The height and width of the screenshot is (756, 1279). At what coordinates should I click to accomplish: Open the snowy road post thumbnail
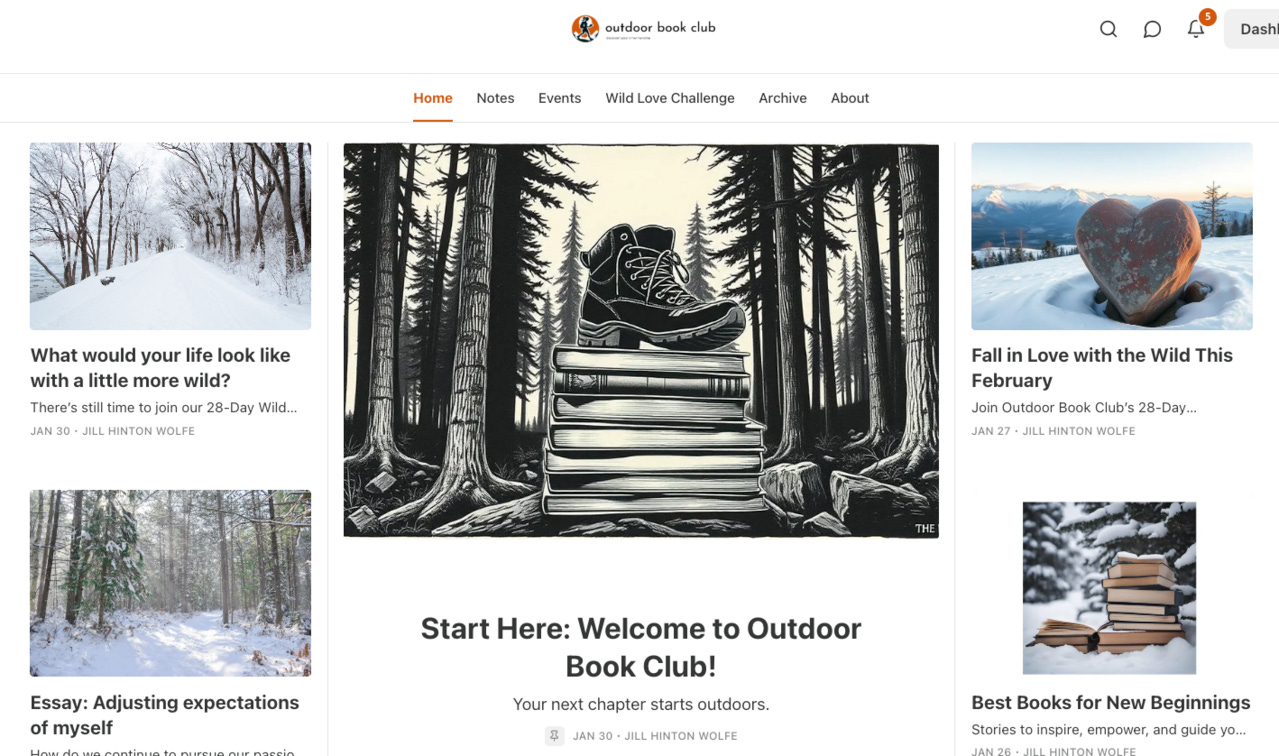170,236
